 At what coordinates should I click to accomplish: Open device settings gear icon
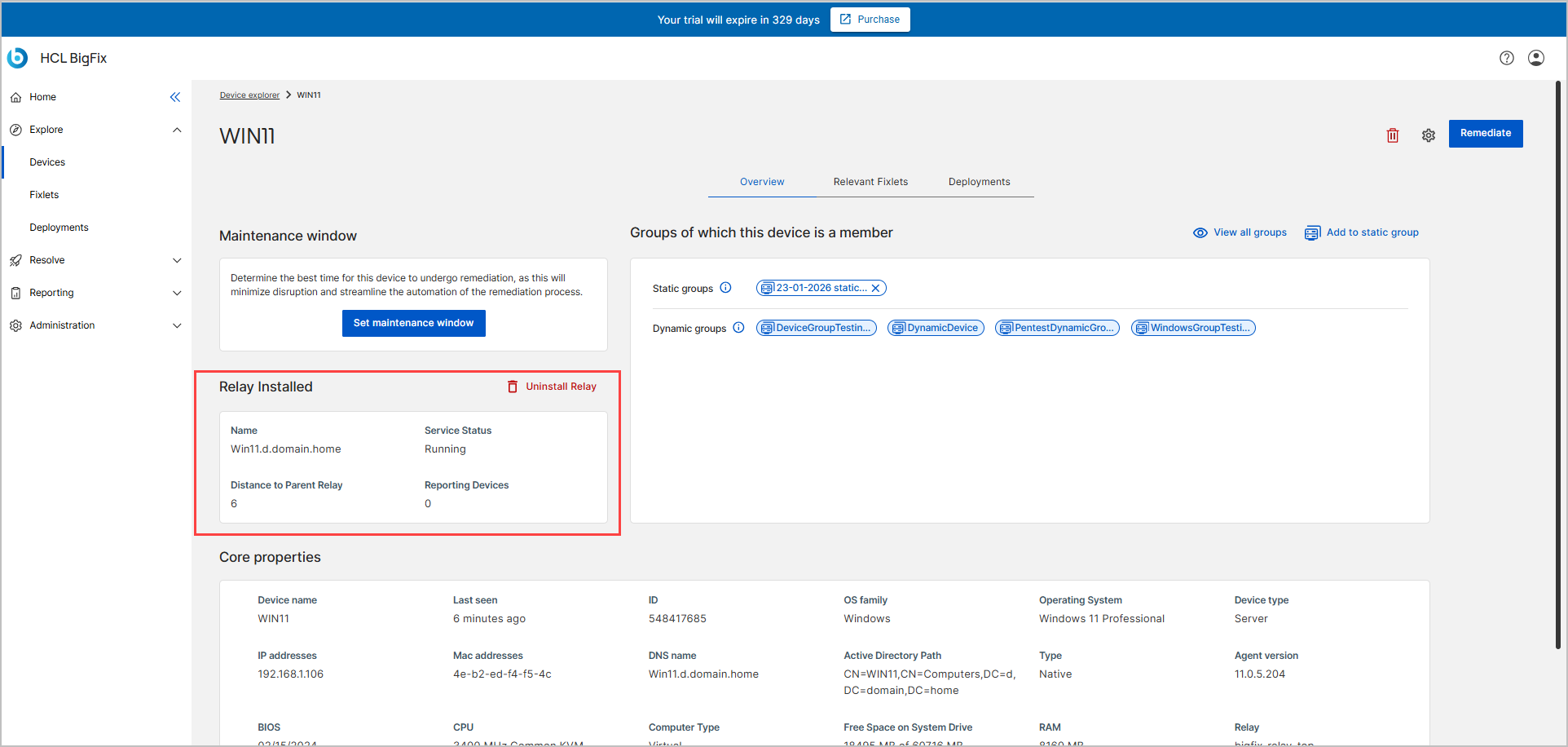[1428, 135]
